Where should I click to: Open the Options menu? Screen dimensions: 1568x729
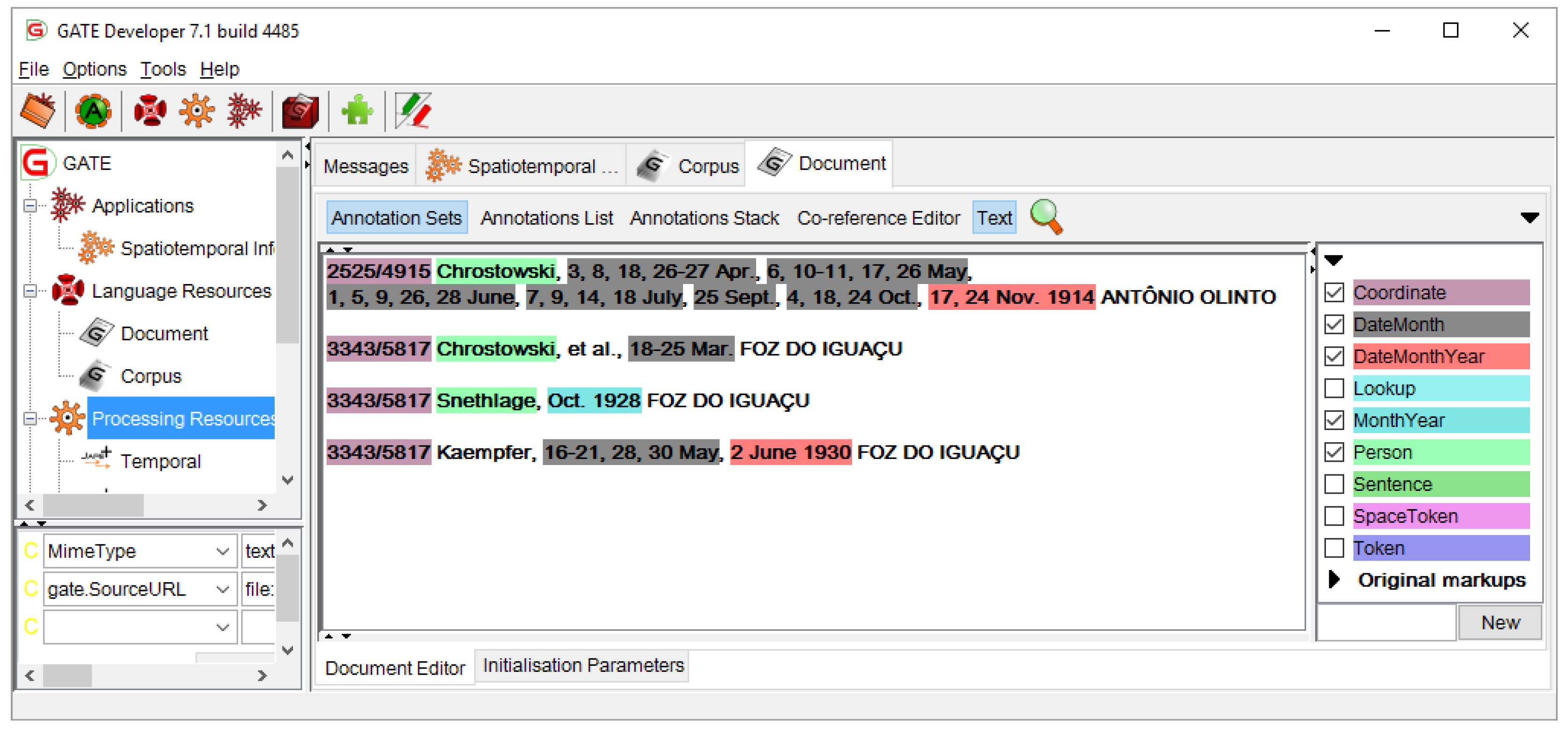coord(95,69)
